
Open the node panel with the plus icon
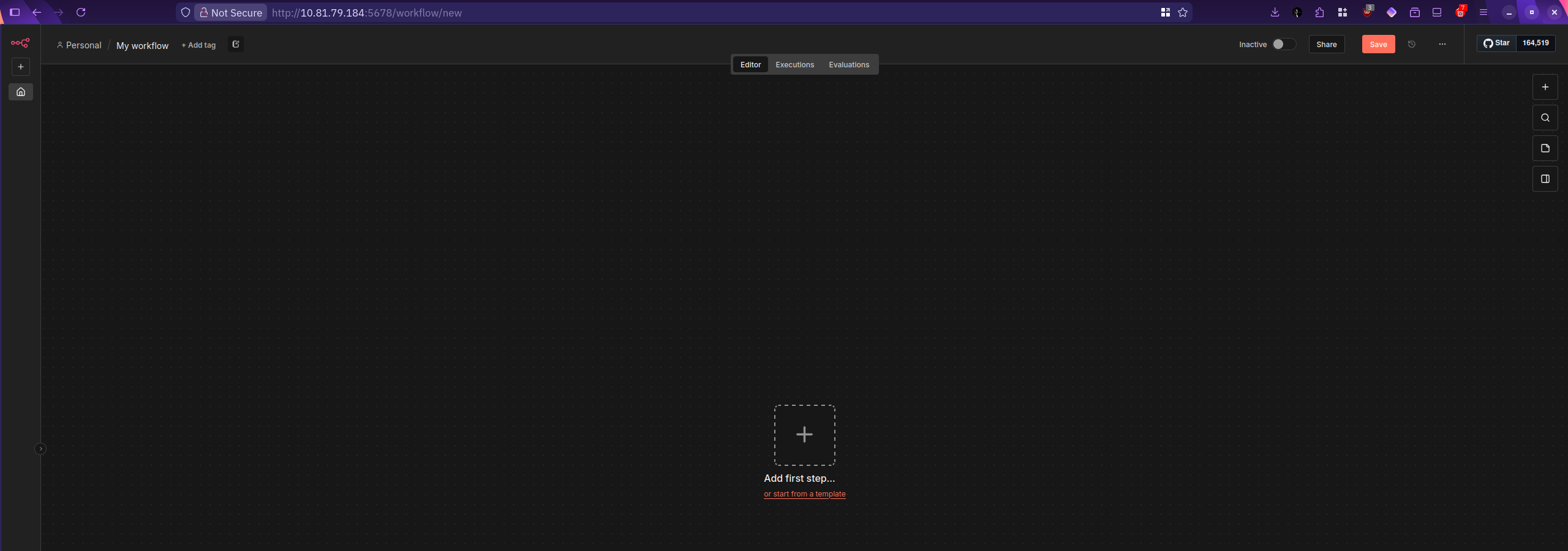tap(1545, 87)
